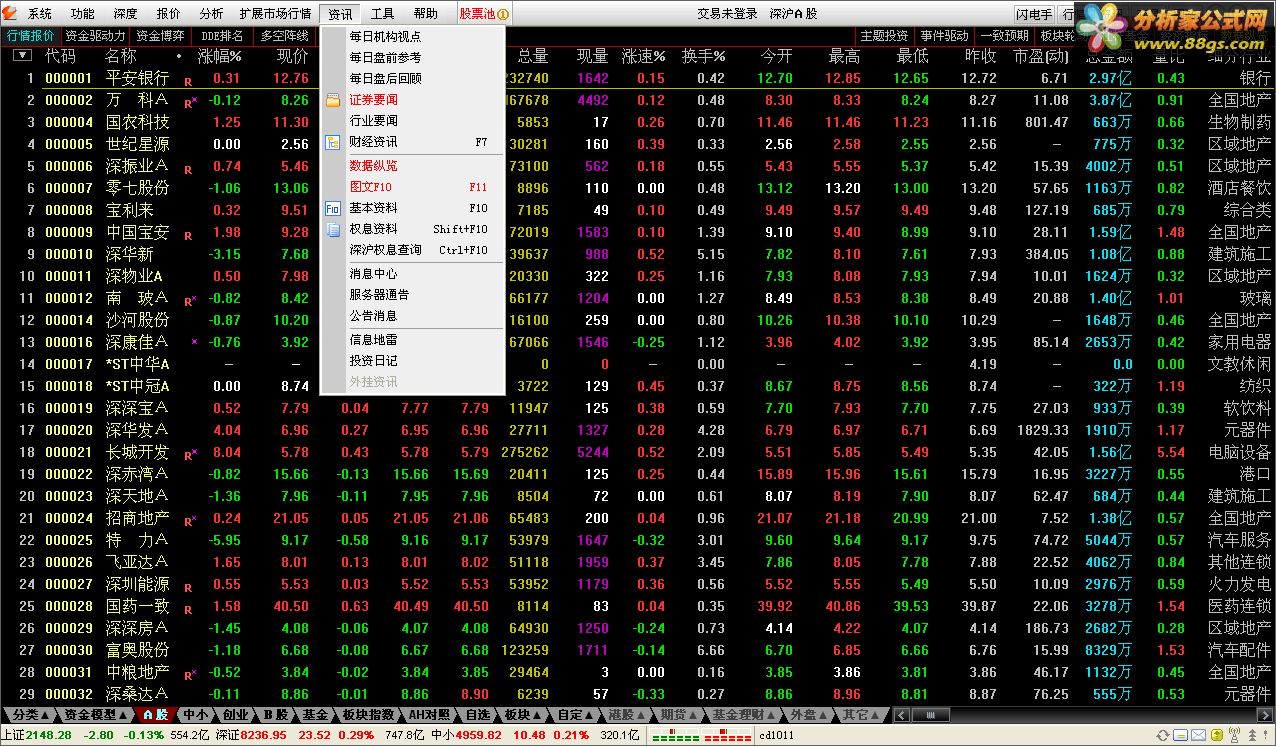Viewport: 1276px width, 746px height.
Task: Select the 深天地A stock name
Action: coord(137,496)
